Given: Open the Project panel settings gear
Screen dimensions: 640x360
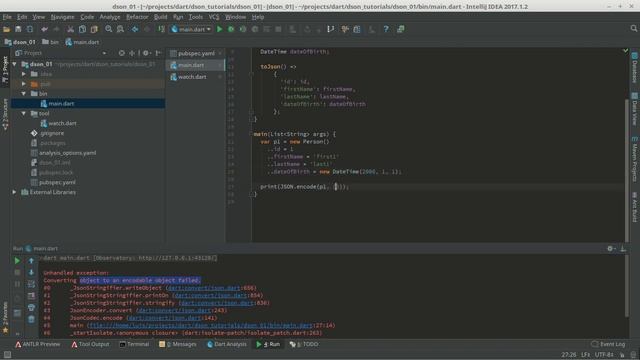Looking at the screenshot, I should 146,53.
